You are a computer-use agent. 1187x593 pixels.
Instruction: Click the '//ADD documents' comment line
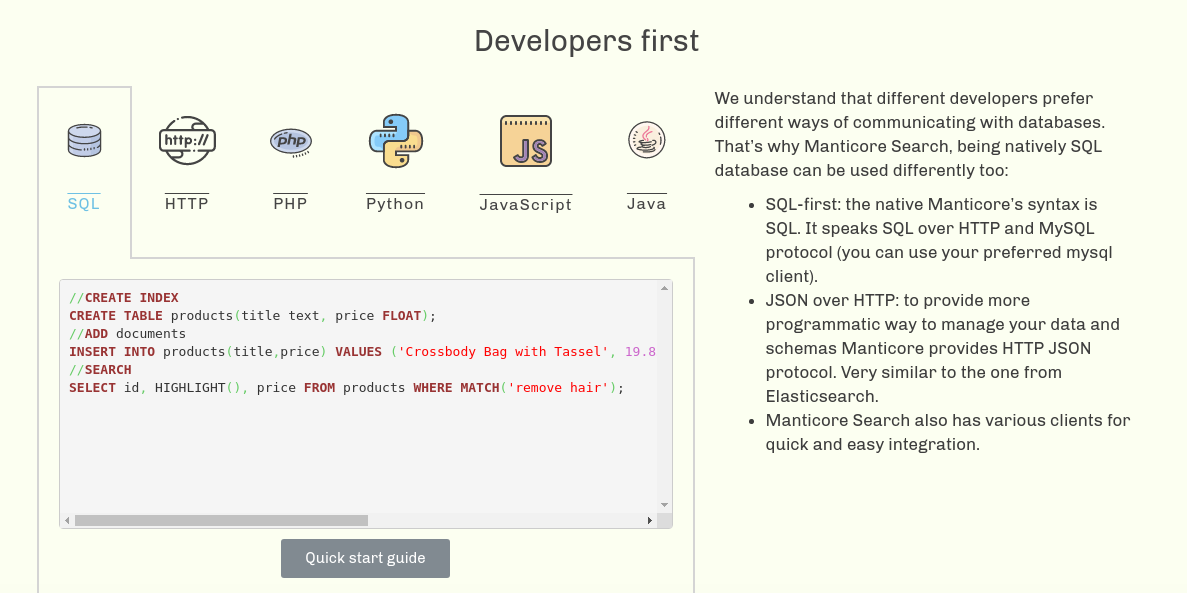click(127, 334)
